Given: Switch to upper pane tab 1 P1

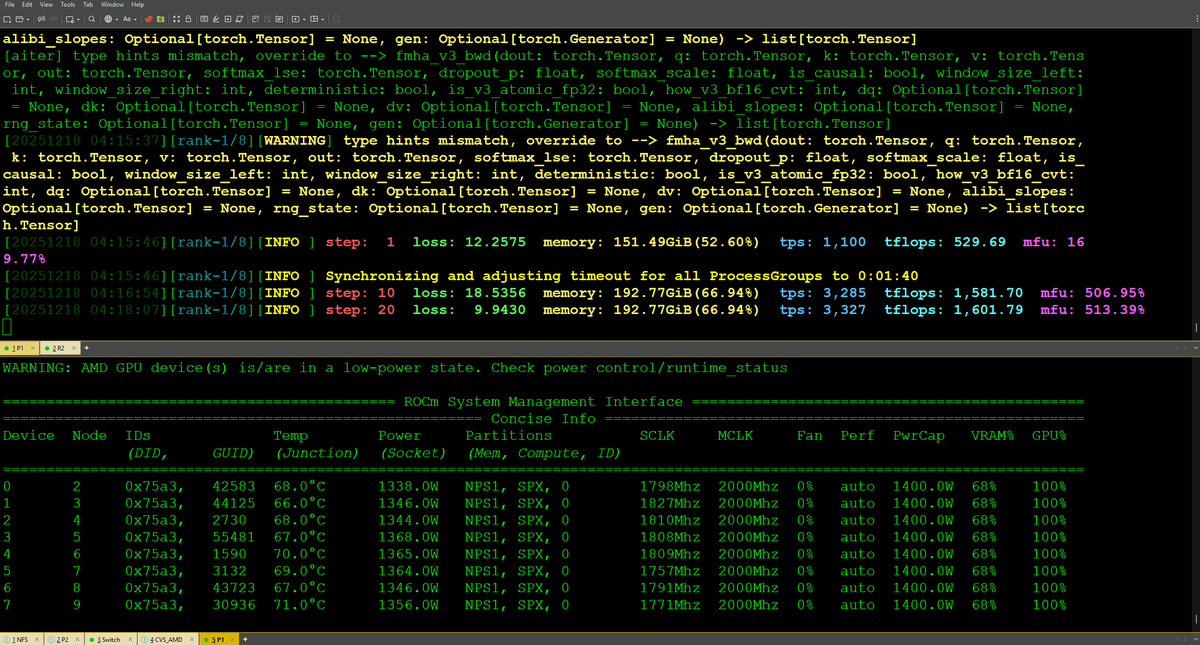Looking at the screenshot, I should pos(18,348).
